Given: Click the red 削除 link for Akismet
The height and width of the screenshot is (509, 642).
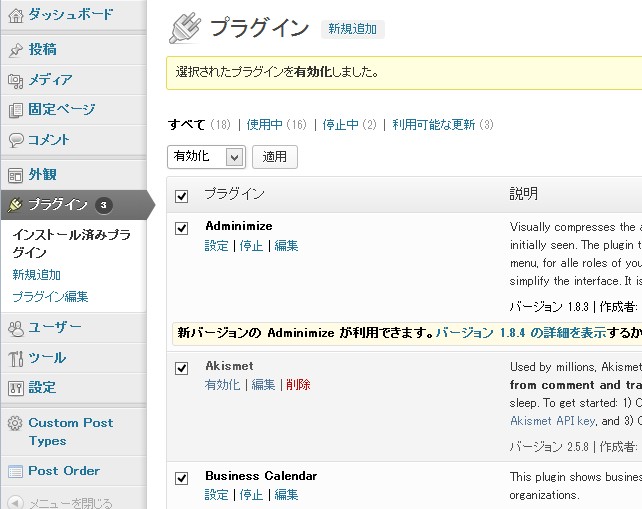Looking at the screenshot, I should [298, 385].
